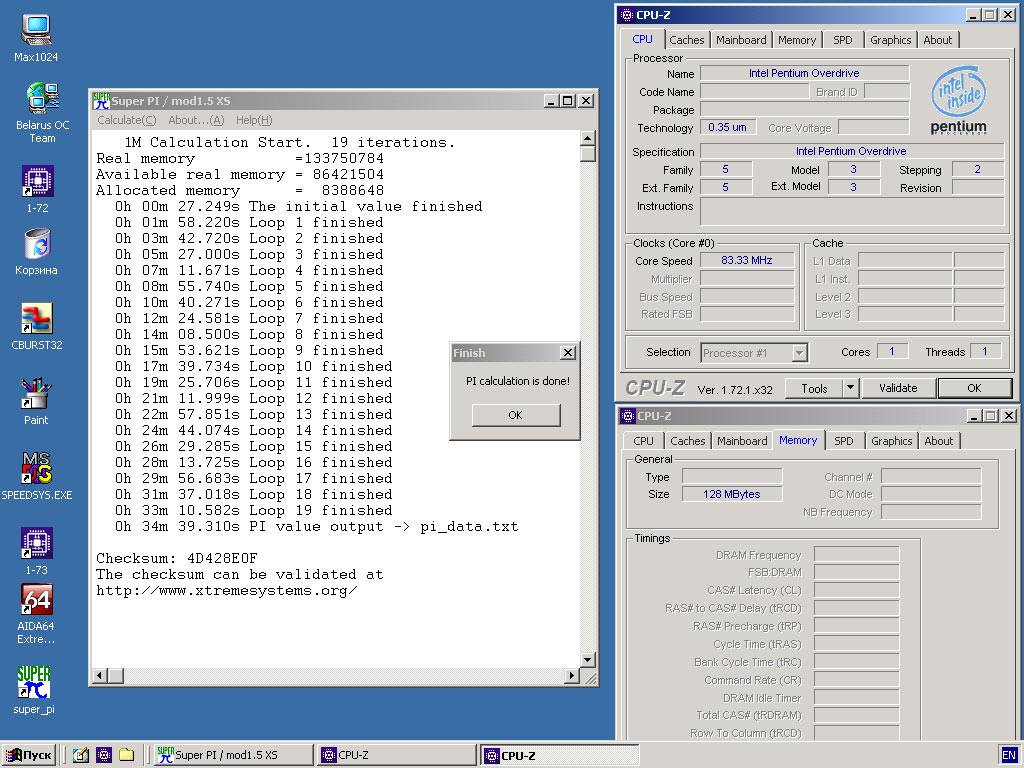Select the AIDA64 Extreme desktop icon
The height and width of the screenshot is (768, 1024).
(x=37, y=614)
